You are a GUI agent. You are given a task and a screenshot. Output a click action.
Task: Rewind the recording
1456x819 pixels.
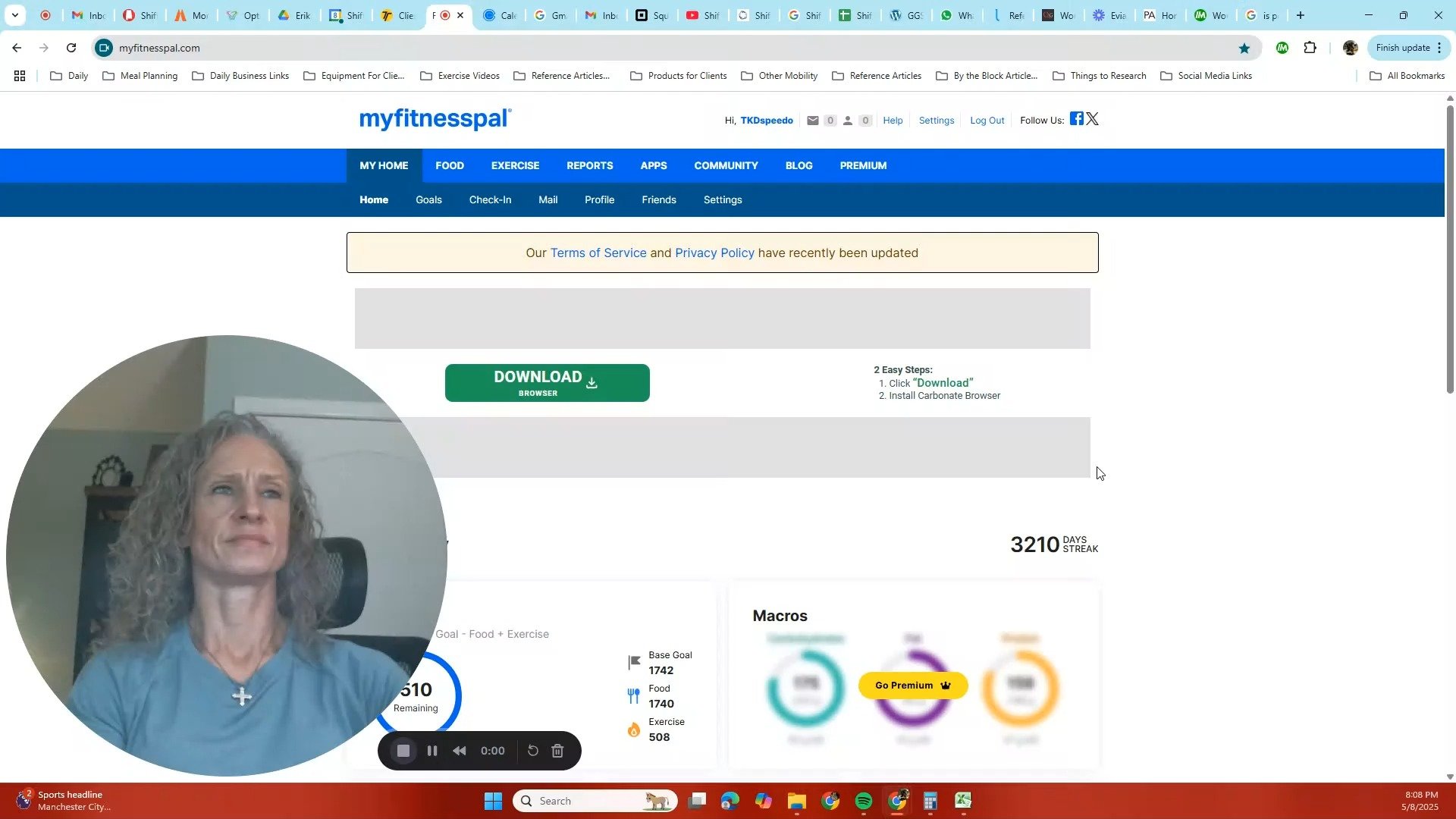coord(460,751)
